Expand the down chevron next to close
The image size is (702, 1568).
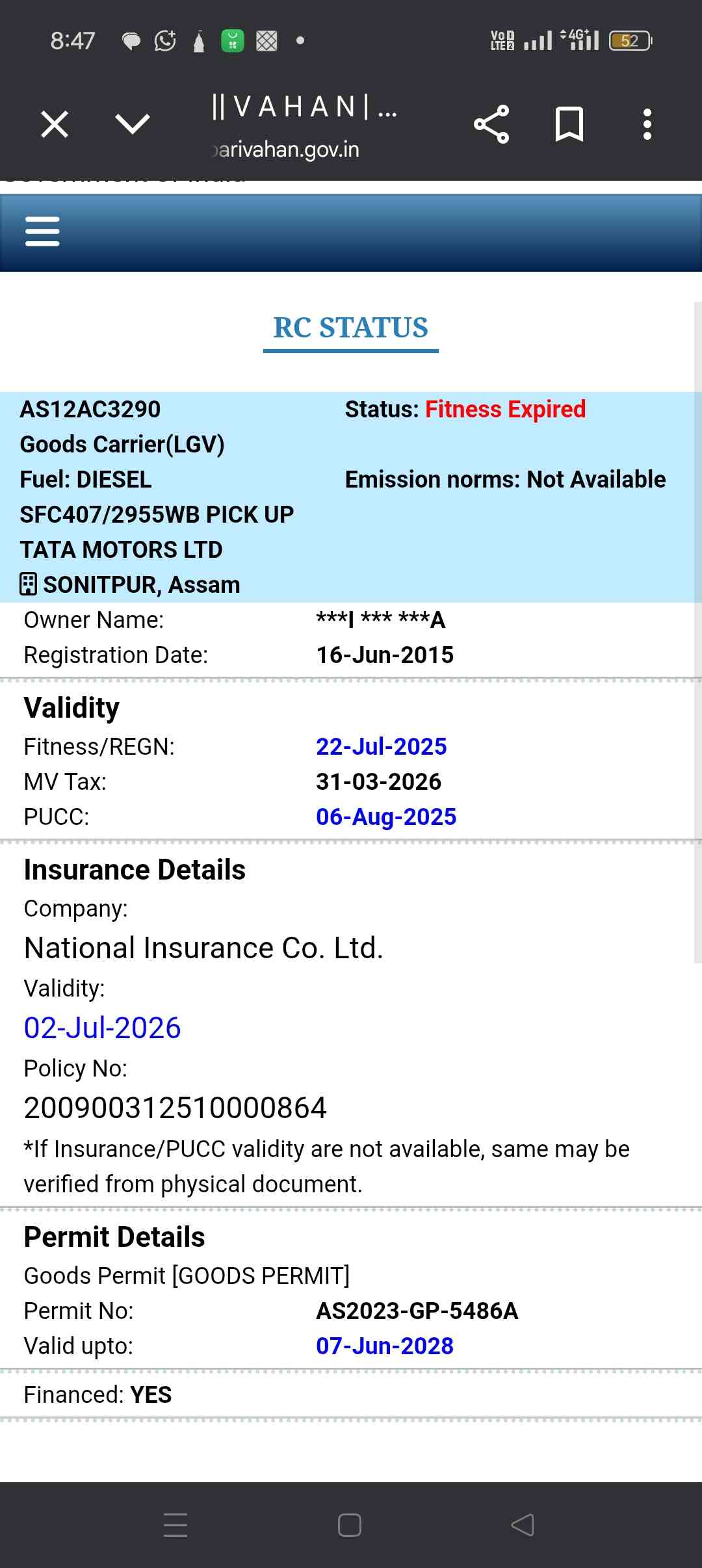[x=132, y=124]
